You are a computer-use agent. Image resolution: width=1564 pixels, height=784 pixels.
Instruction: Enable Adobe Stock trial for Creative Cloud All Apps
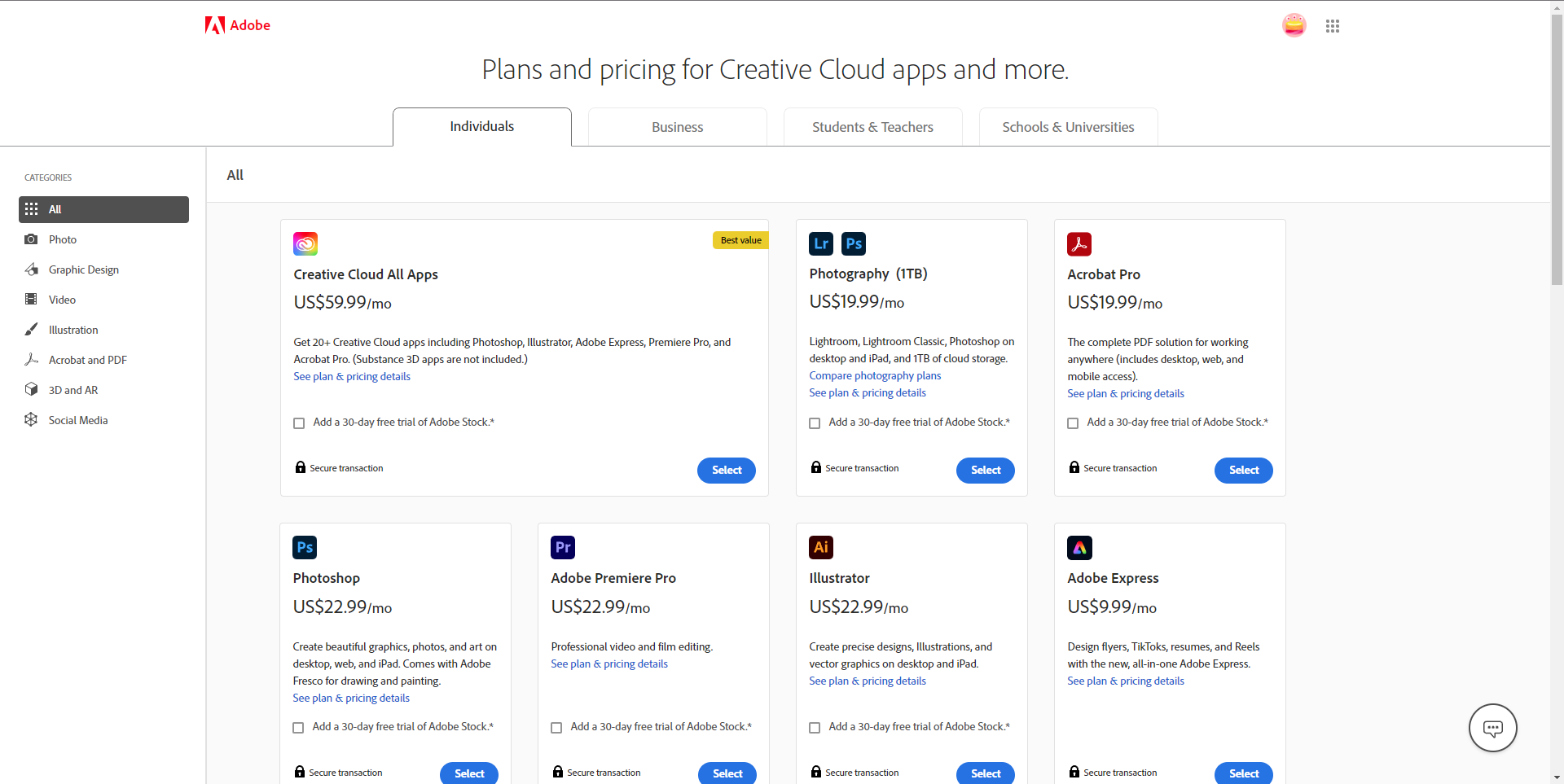(299, 423)
